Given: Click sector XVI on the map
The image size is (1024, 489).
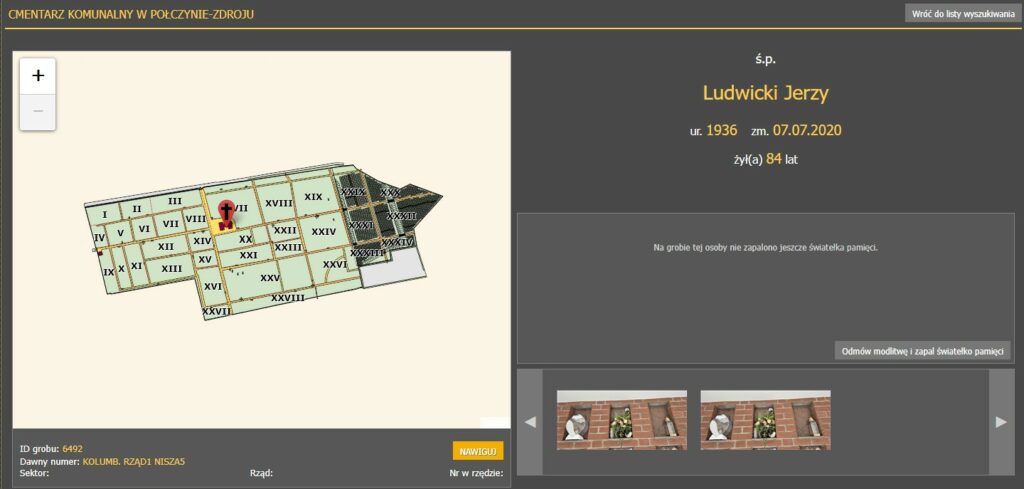Looking at the screenshot, I should point(212,286).
